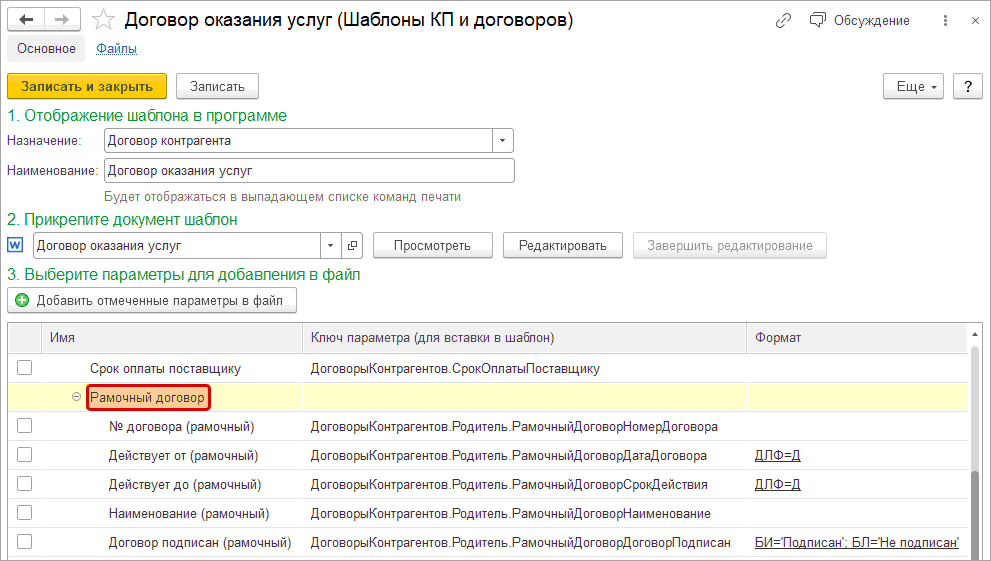The image size is (991, 561).
Task: Check the Срок оплаты поставщику parameter
Action: click(24, 368)
